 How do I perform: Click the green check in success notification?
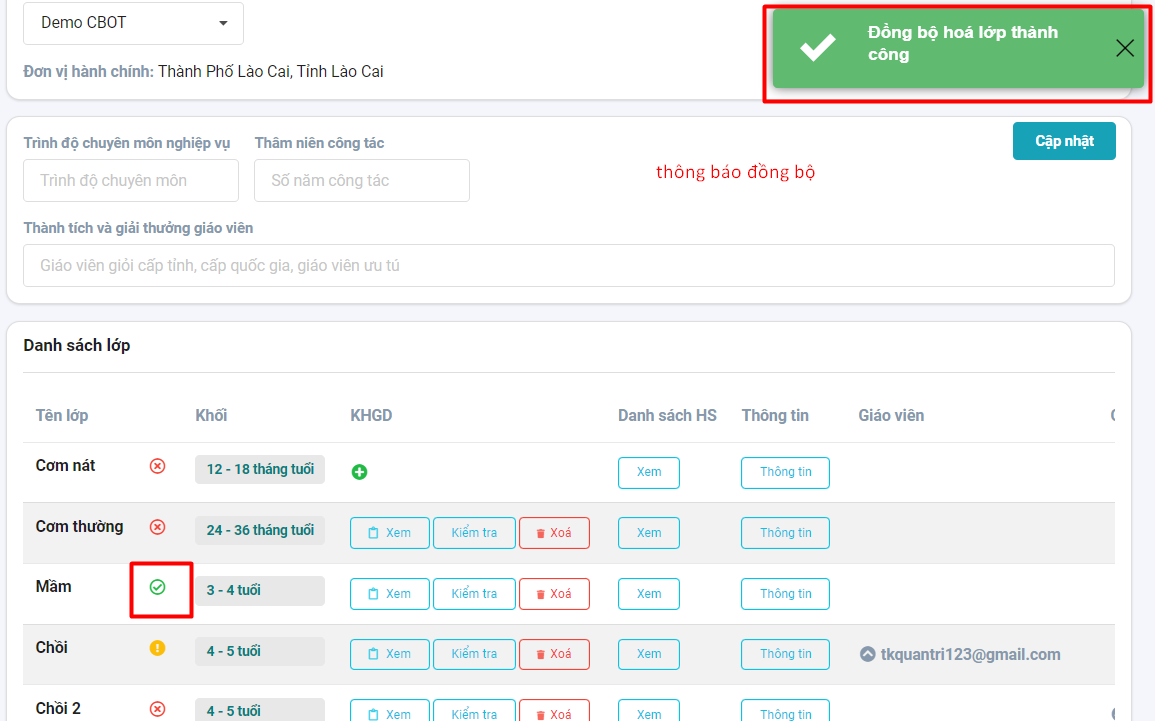point(818,47)
